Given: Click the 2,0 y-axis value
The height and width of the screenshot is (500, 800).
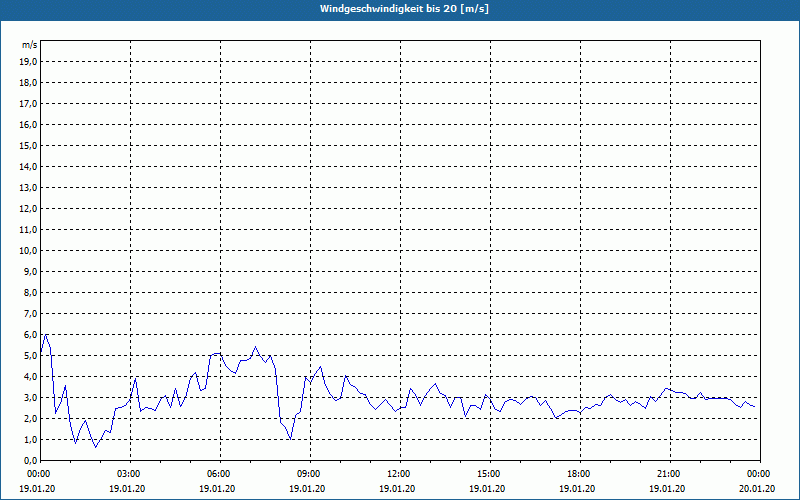Looking at the screenshot, I should click(30, 418).
